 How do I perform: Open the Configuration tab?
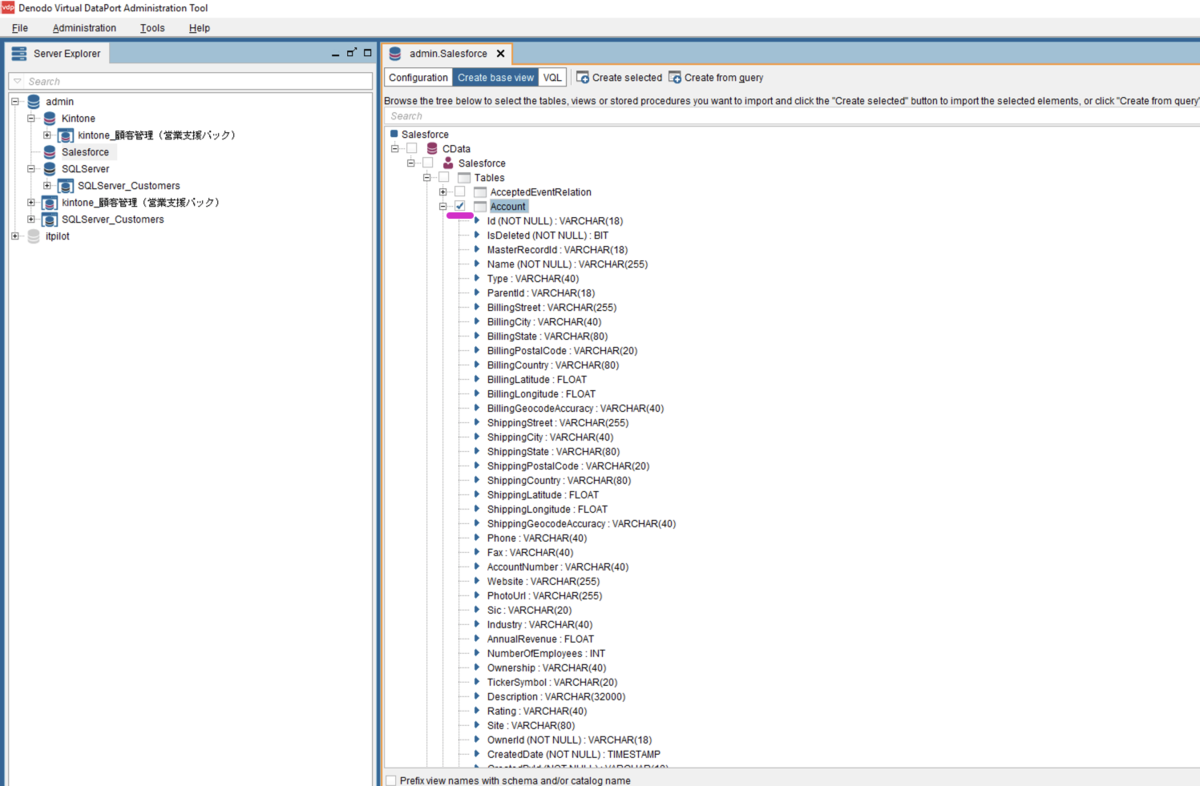[418, 77]
